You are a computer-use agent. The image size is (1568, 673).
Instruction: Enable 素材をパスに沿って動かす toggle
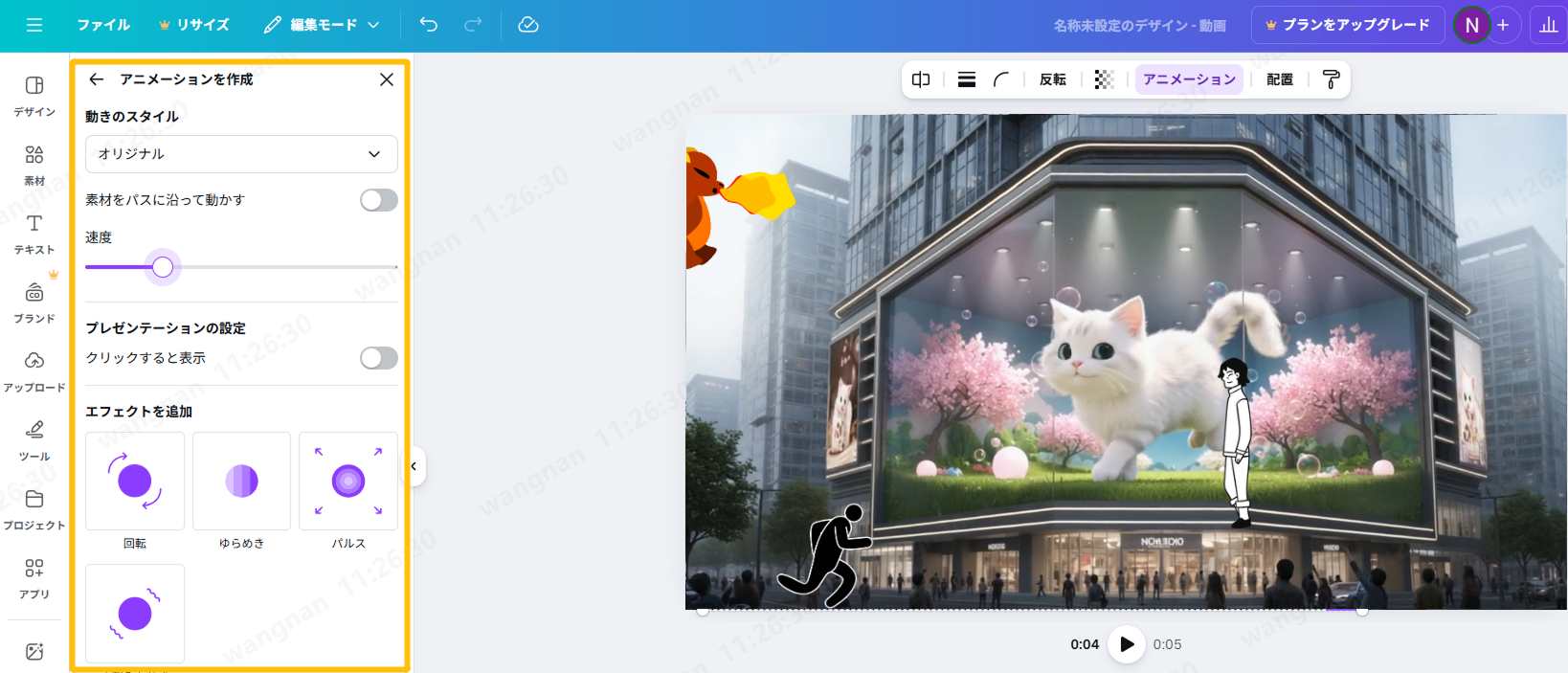point(378,200)
